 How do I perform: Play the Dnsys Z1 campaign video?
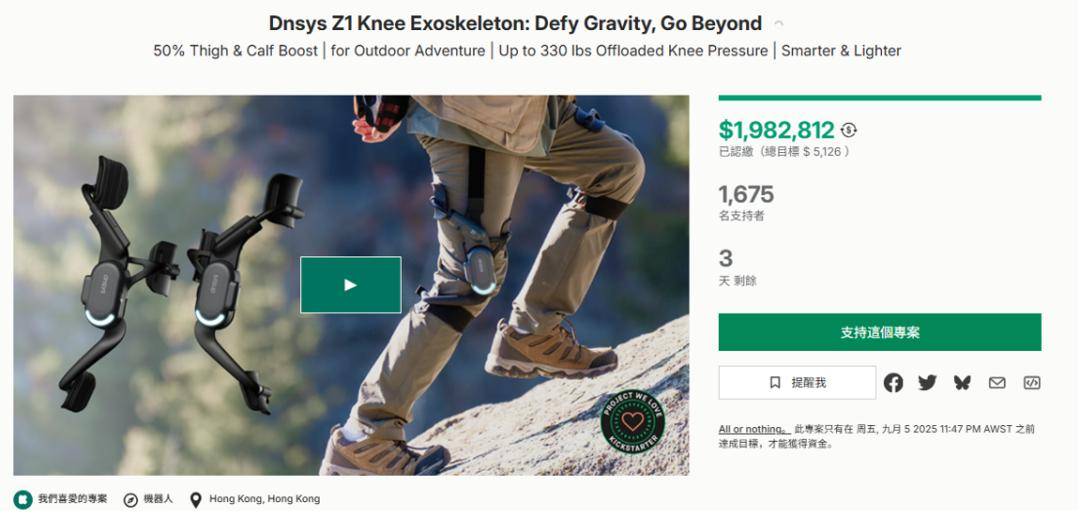[x=350, y=285]
